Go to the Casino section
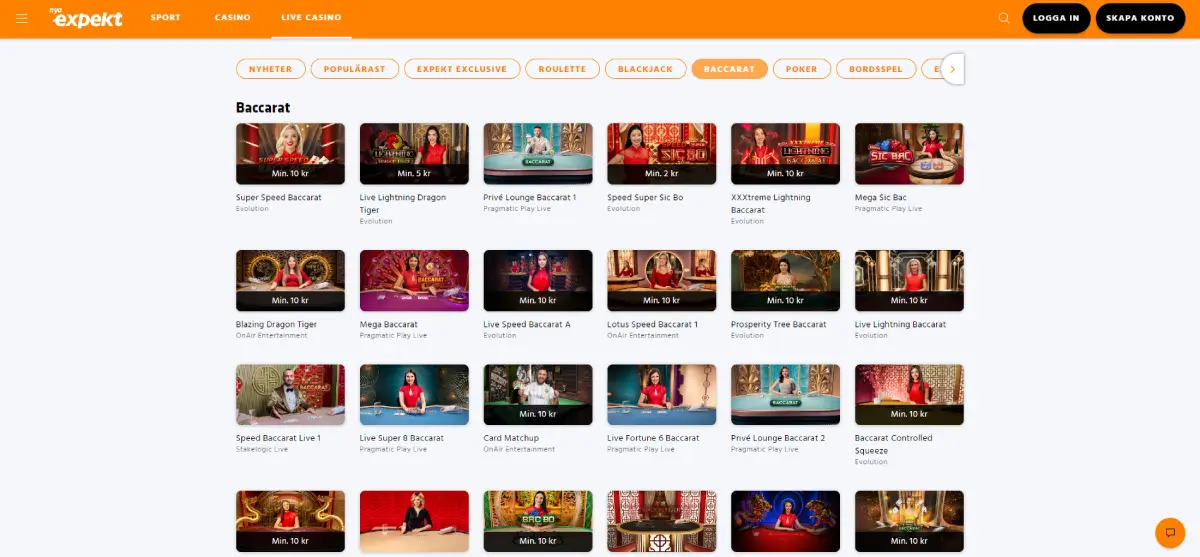Screen dimensions: 1200x557 (232, 18)
